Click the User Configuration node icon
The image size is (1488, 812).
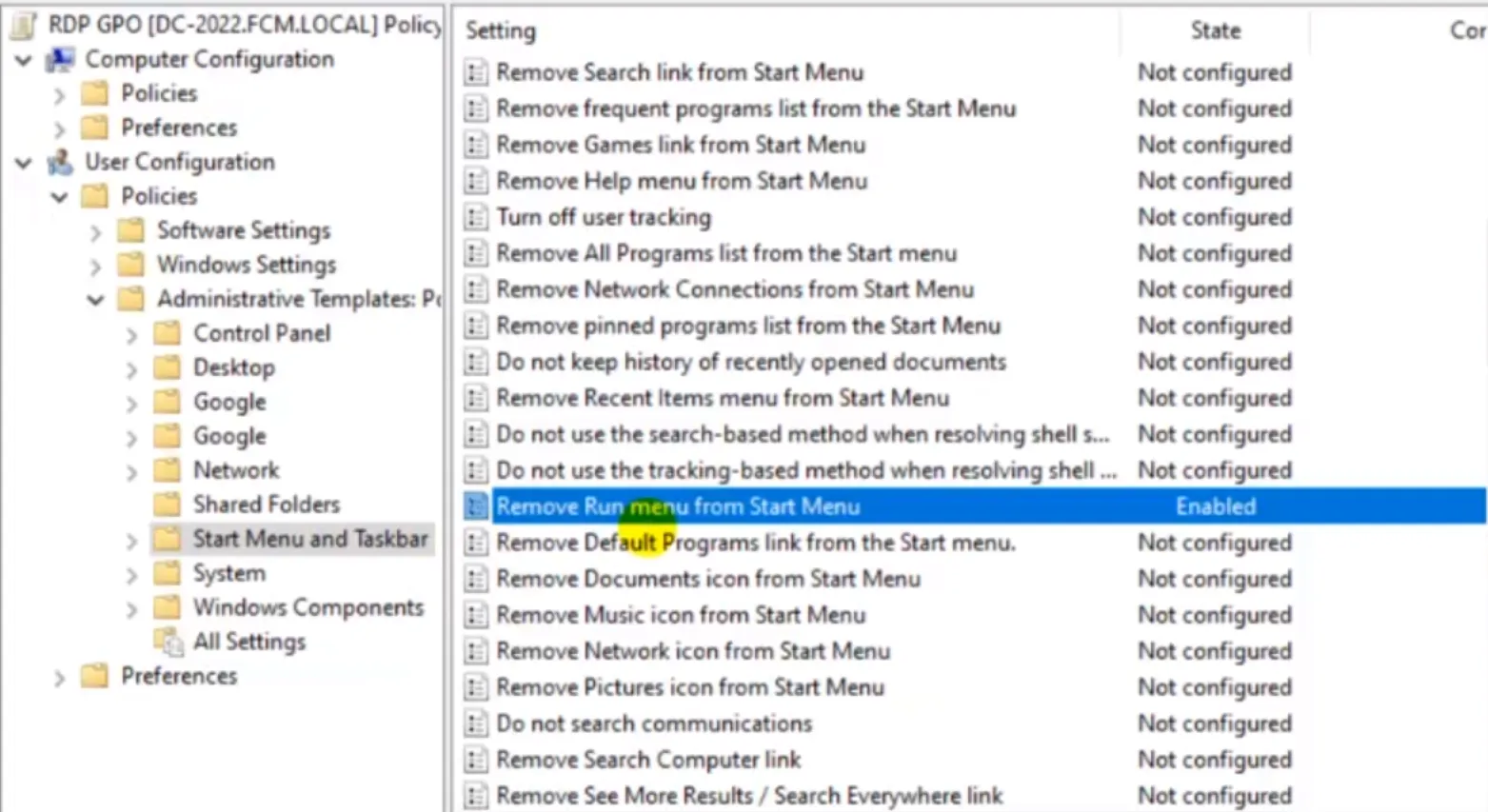click(60, 162)
